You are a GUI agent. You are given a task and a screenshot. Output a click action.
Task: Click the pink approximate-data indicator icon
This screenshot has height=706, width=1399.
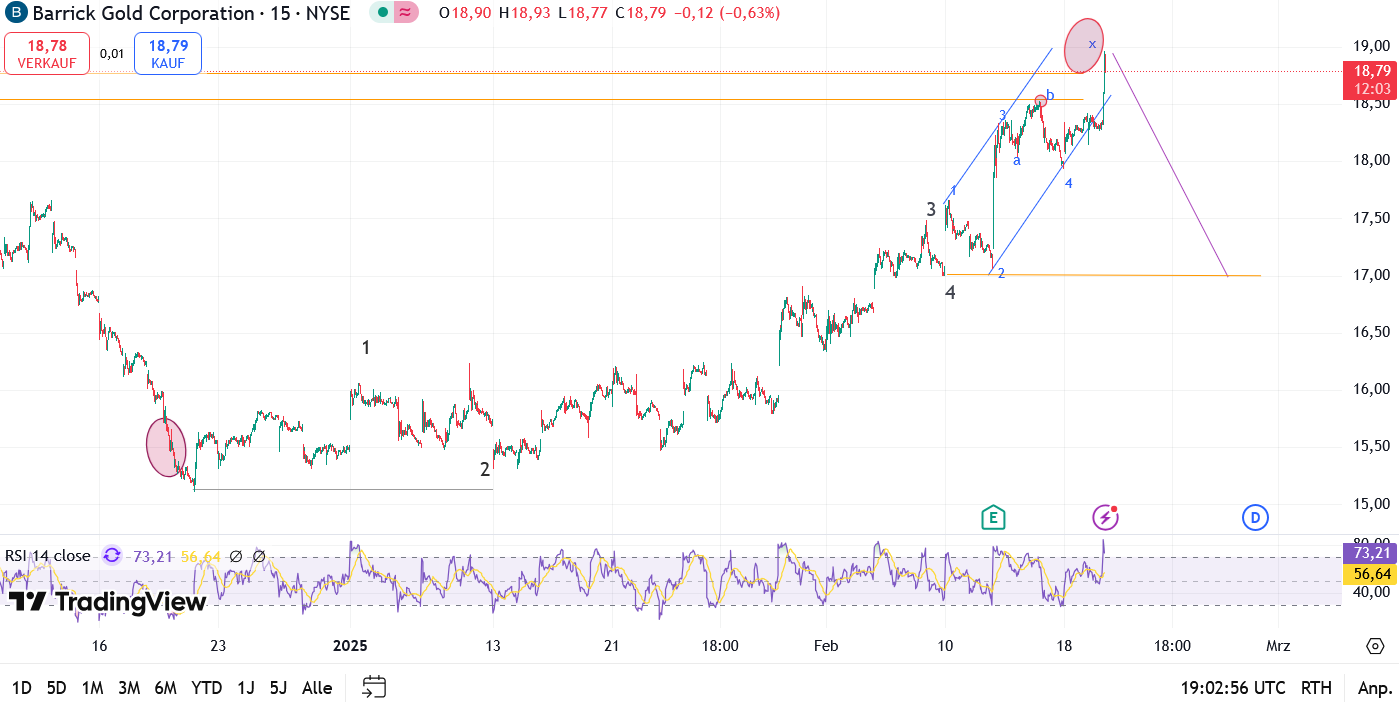tap(405, 13)
